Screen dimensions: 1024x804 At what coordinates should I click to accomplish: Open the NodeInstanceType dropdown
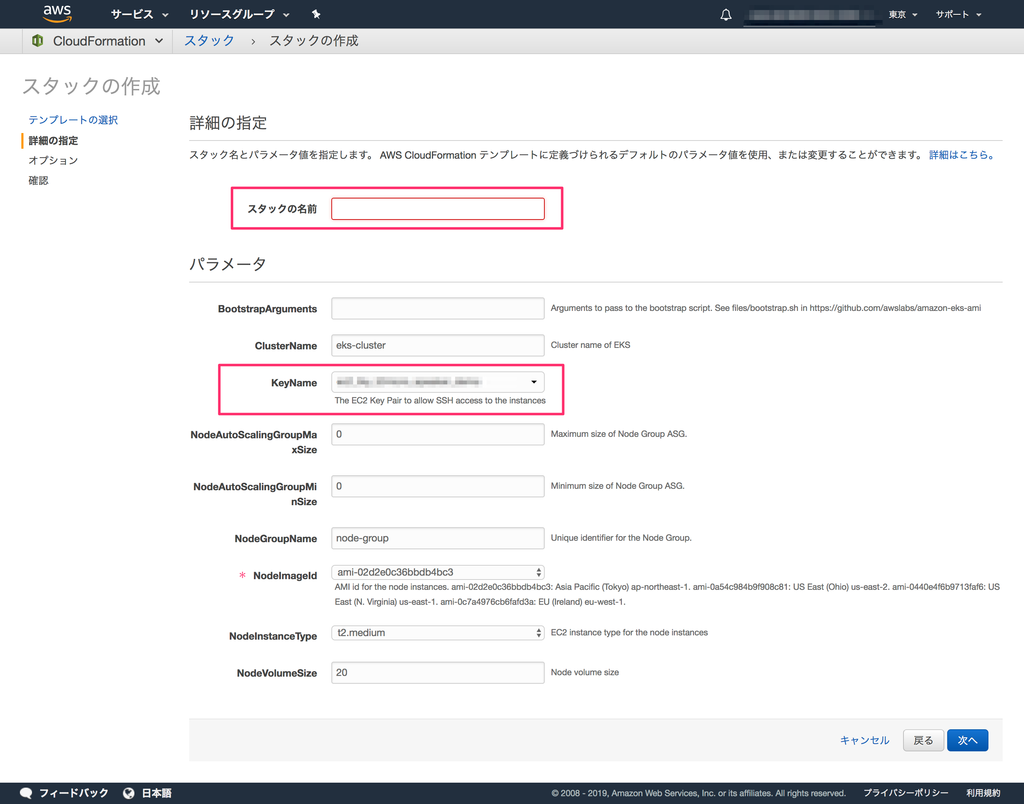pyautogui.click(x=438, y=633)
